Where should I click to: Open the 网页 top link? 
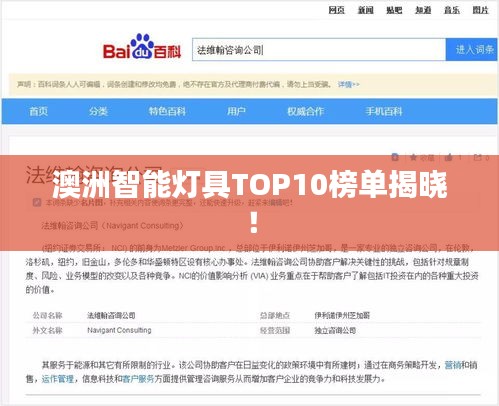pyautogui.click(x=336, y=10)
